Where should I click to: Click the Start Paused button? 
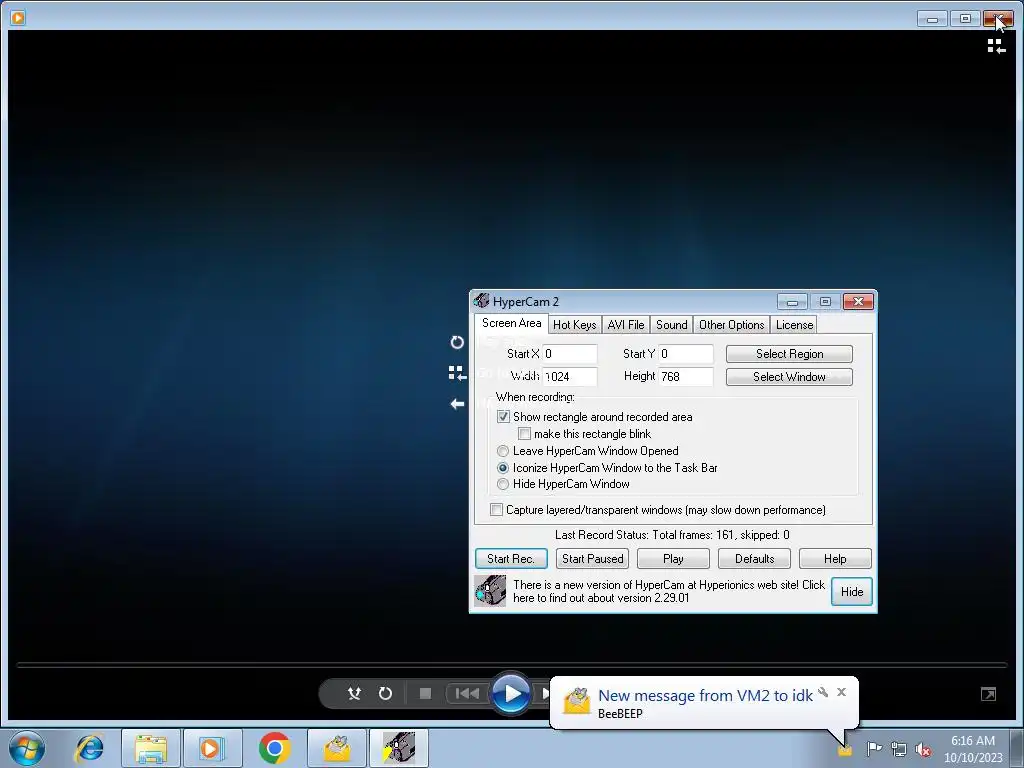[592, 559]
